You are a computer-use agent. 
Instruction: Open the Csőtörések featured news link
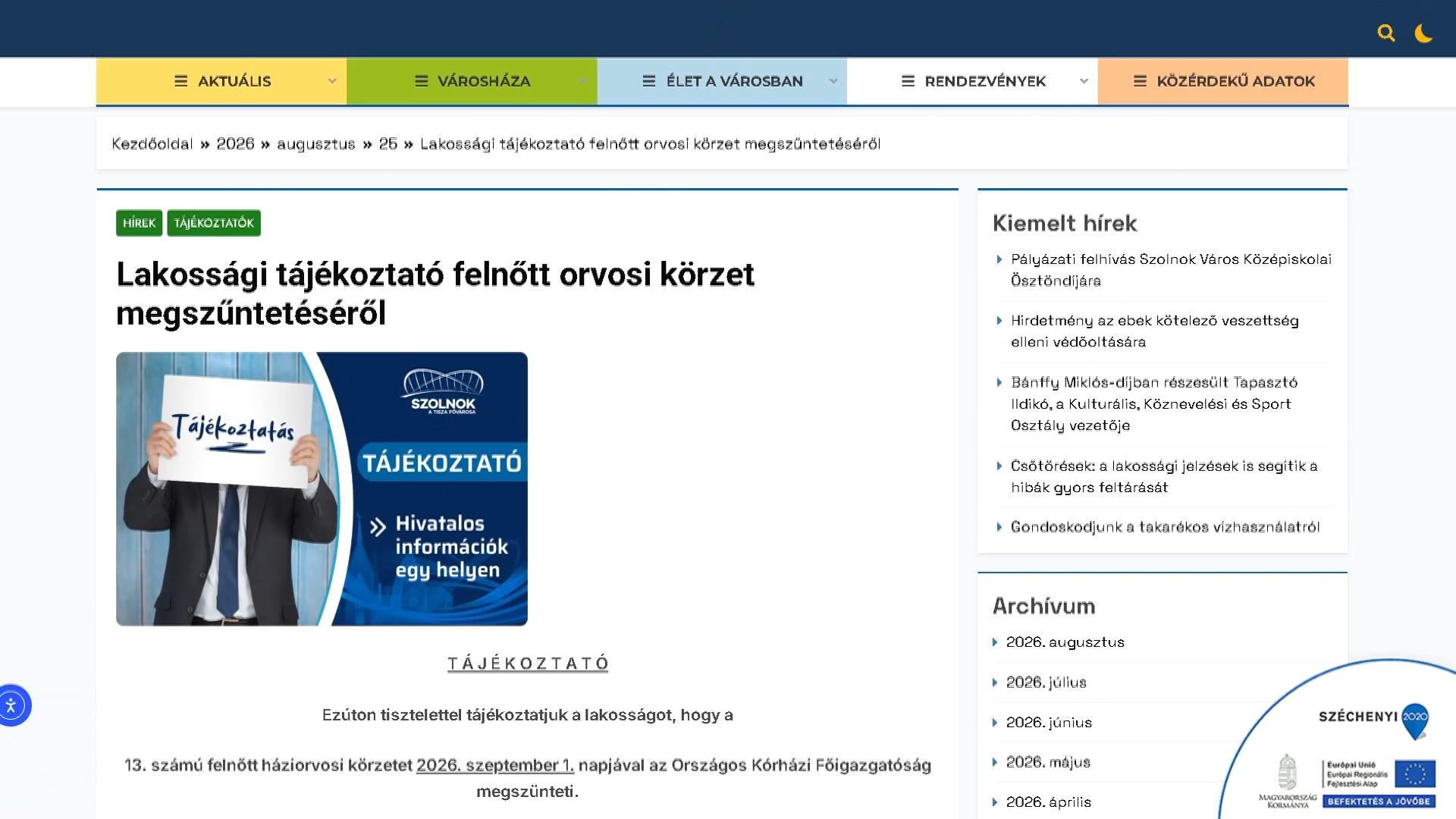coord(1164,476)
